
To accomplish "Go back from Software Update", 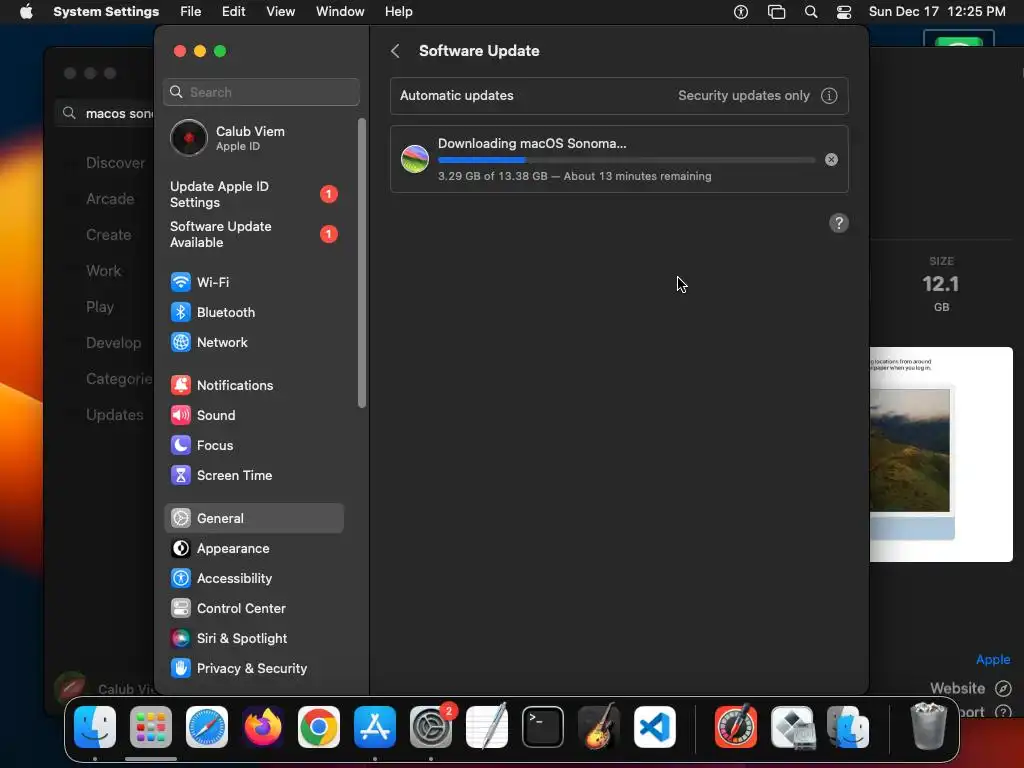I will click(395, 51).
